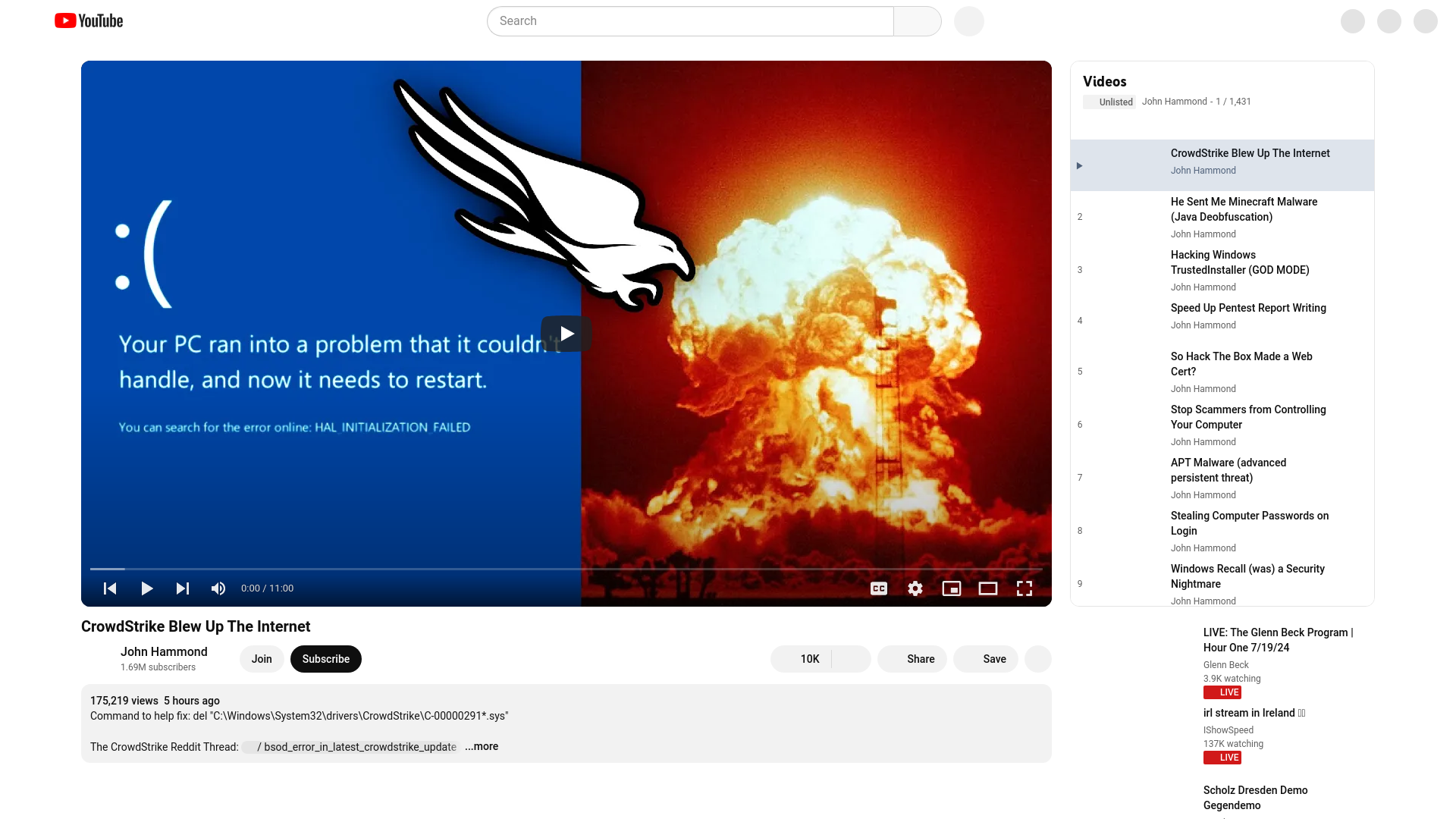This screenshot has width=1456, height=819.
Task: Skip to the previous video in the player
Action: point(110,588)
